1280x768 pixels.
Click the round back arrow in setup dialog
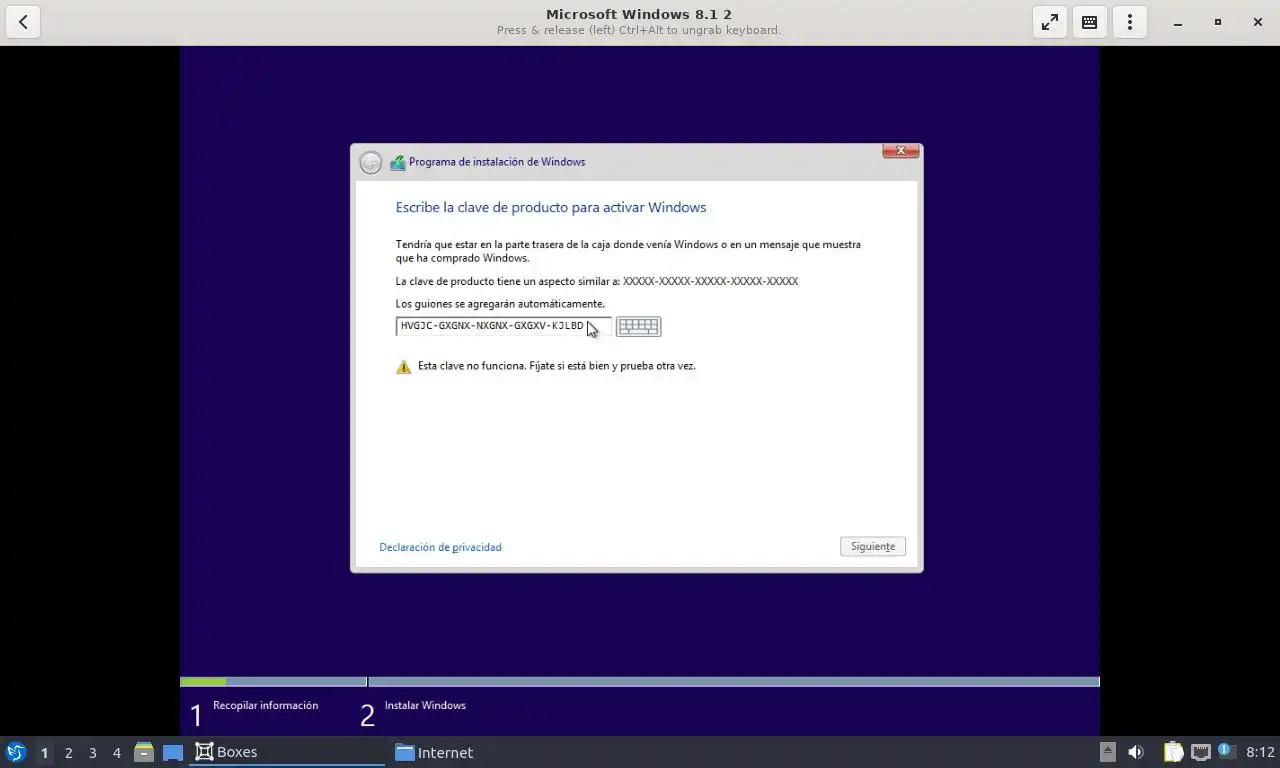(x=371, y=162)
